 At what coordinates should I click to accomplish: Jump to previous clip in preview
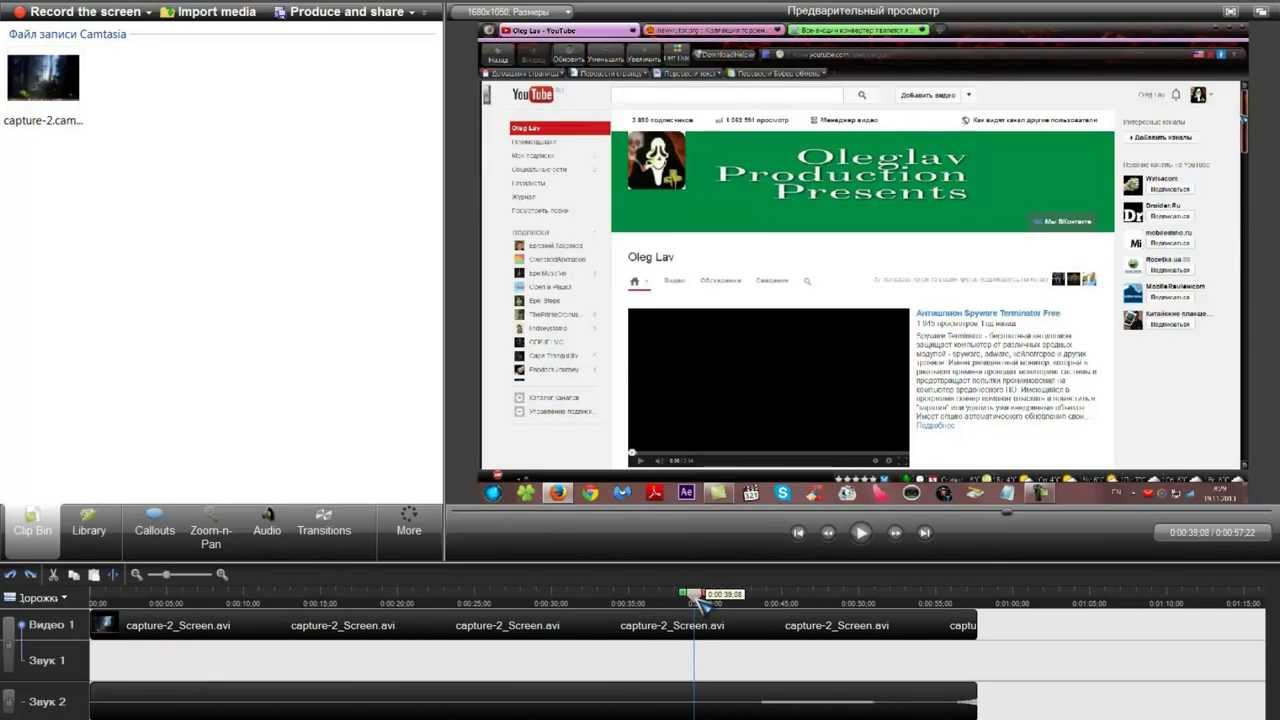pos(798,533)
